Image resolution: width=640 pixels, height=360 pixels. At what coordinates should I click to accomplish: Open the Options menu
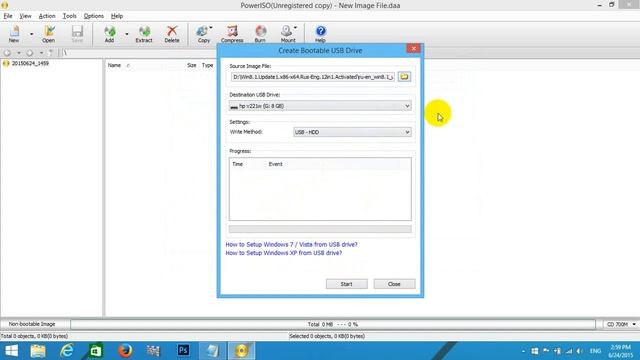[x=93, y=16]
